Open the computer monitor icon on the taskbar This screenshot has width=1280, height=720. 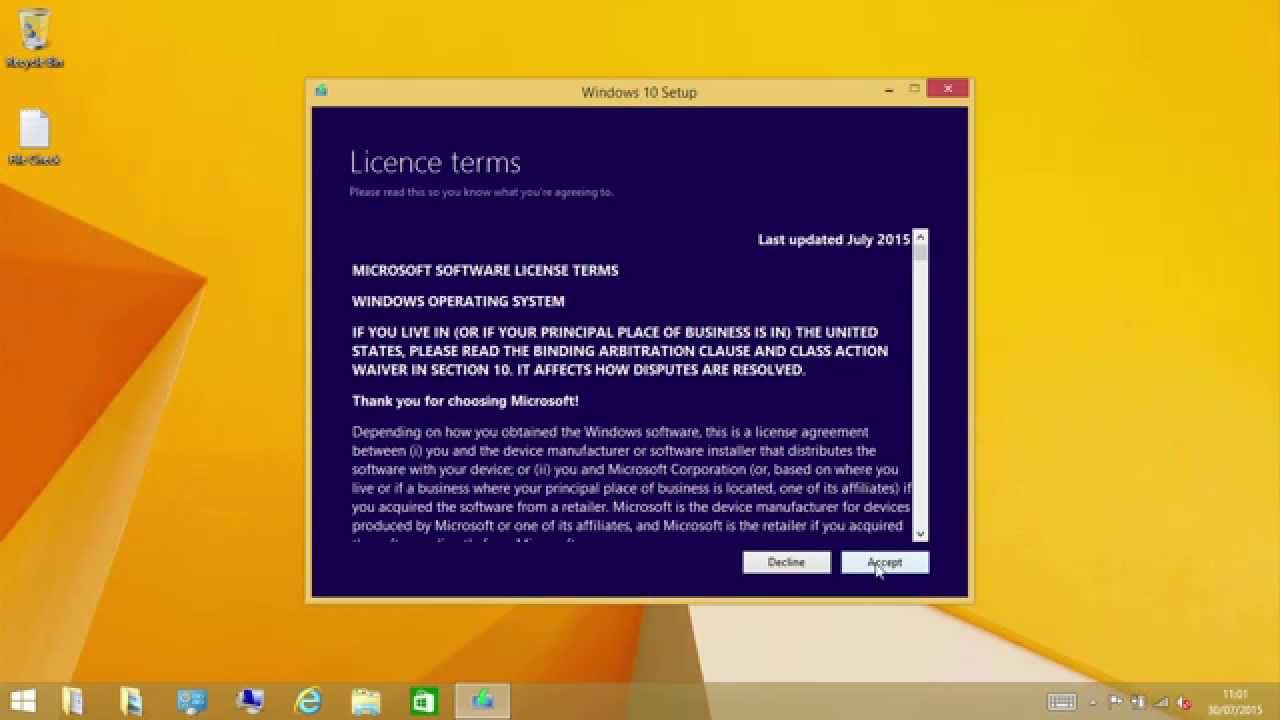coord(248,701)
